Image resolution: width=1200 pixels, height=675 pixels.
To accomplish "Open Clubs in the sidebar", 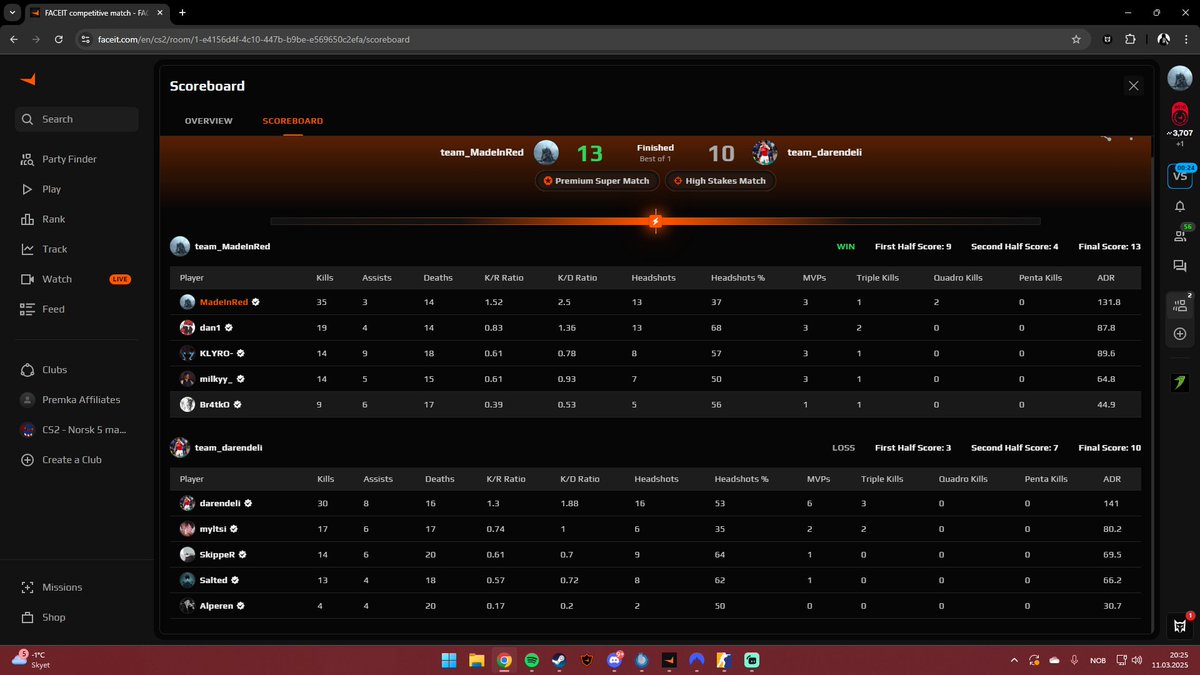I will coord(54,369).
